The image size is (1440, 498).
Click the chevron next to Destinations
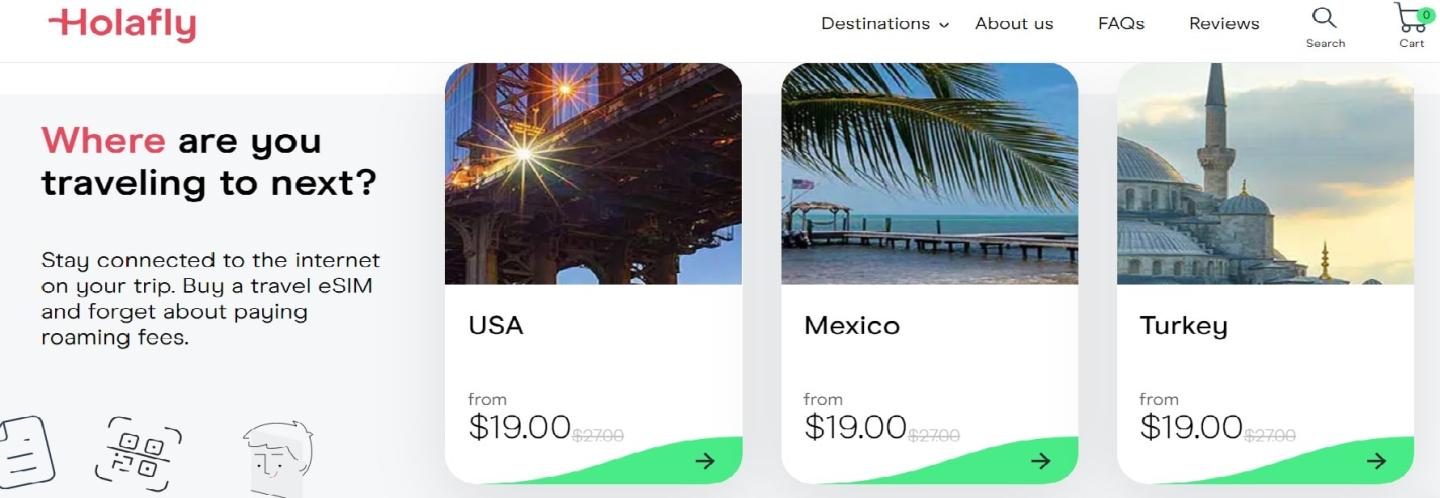tap(944, 25)
